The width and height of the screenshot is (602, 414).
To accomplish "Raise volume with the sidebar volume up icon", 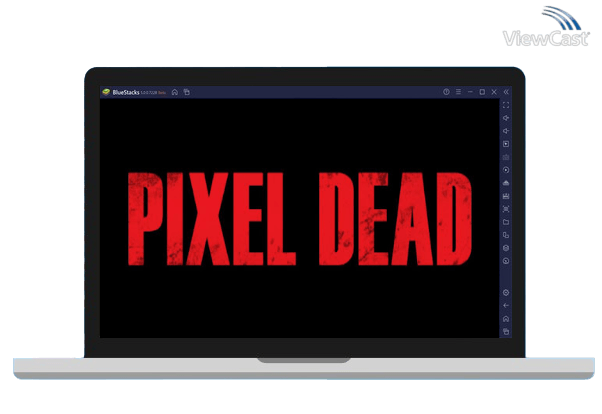I will tap(506, 118).
